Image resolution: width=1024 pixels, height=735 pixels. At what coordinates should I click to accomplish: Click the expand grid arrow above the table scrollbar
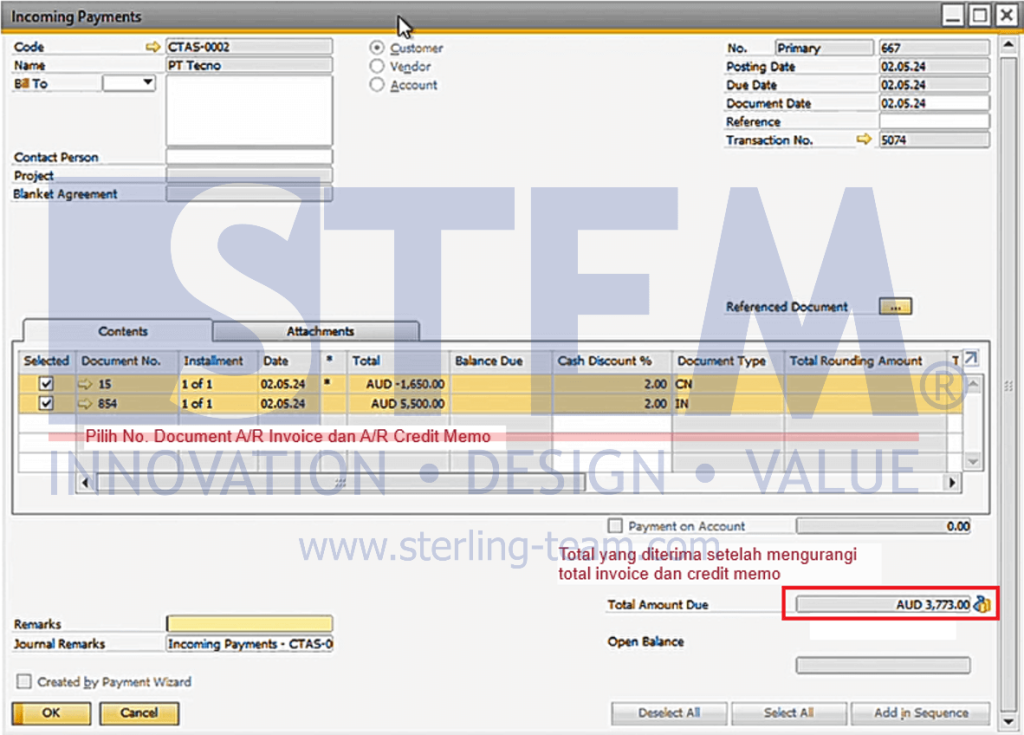click(971, 358)
